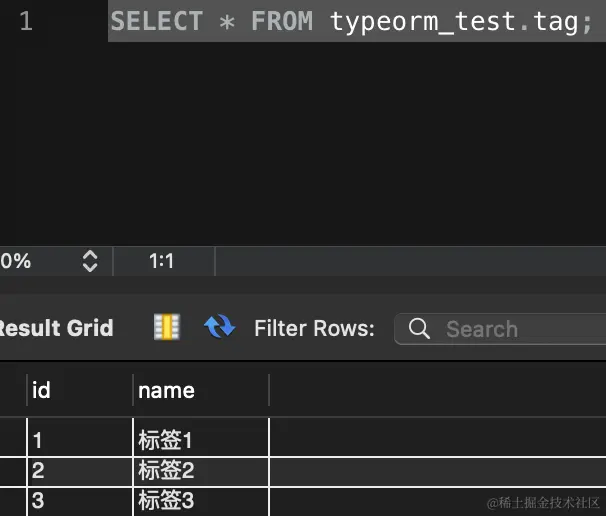The width and height of the screenshot is (606, 516).
Task: Click the magnifier icon in the search box
Action: 420,329
